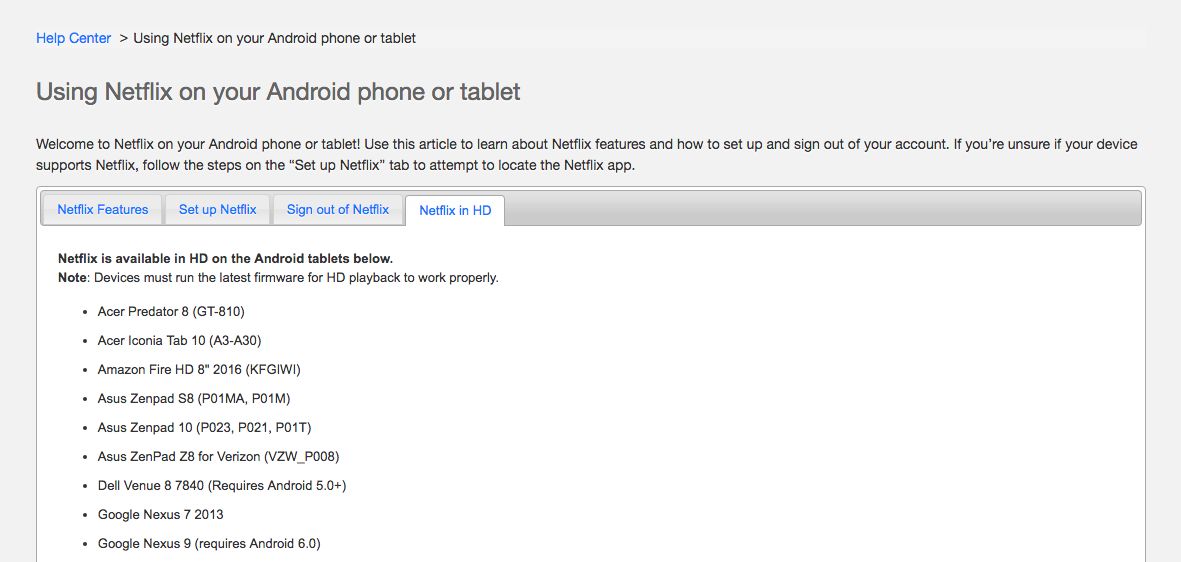The image size is (1181, 562).
Task: Click the Asus Zenpad 10 entry
Action: [x=204, y=427]
